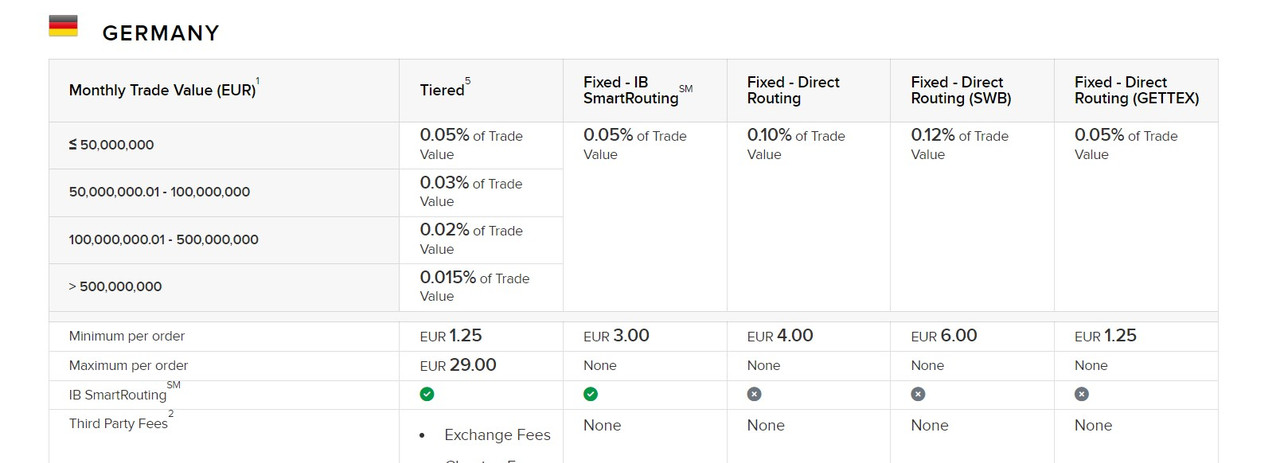The height and width of the screenshot is (463, 1280).
Task: Select the Tiered column header
Action: click(x=442, y=90)
